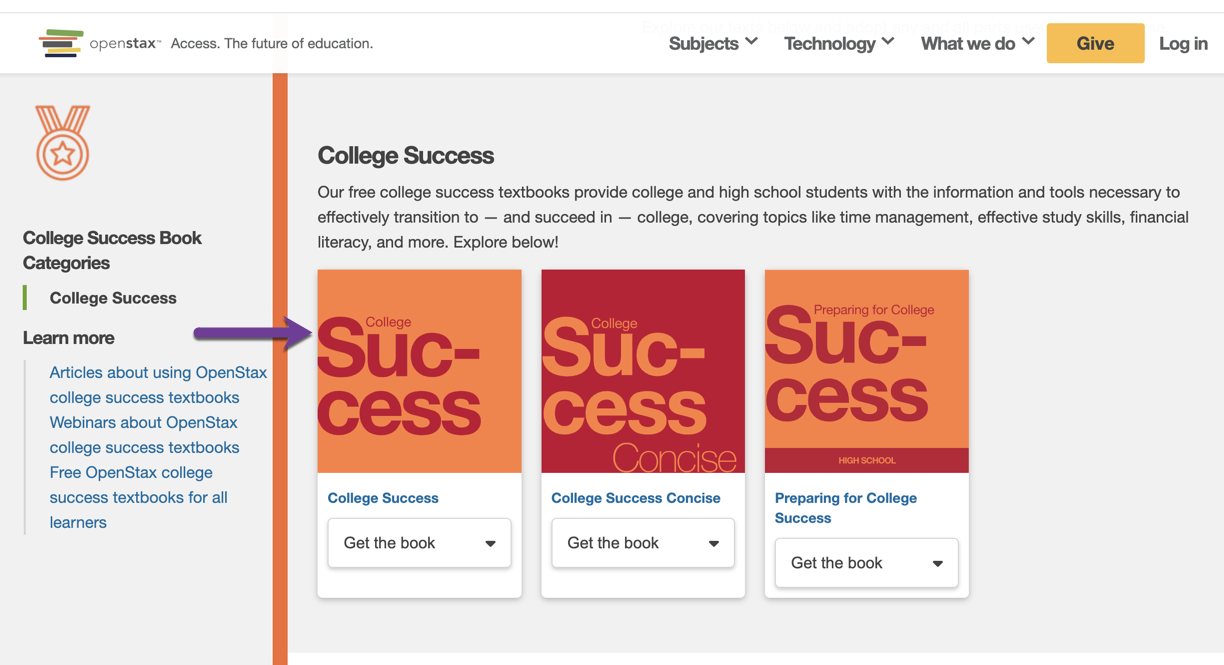Image resolution: width=1224 pixels, height=665 pixels.
Task: Open the Get the book dropdown for College Success Concise
Action: point(642,542)
